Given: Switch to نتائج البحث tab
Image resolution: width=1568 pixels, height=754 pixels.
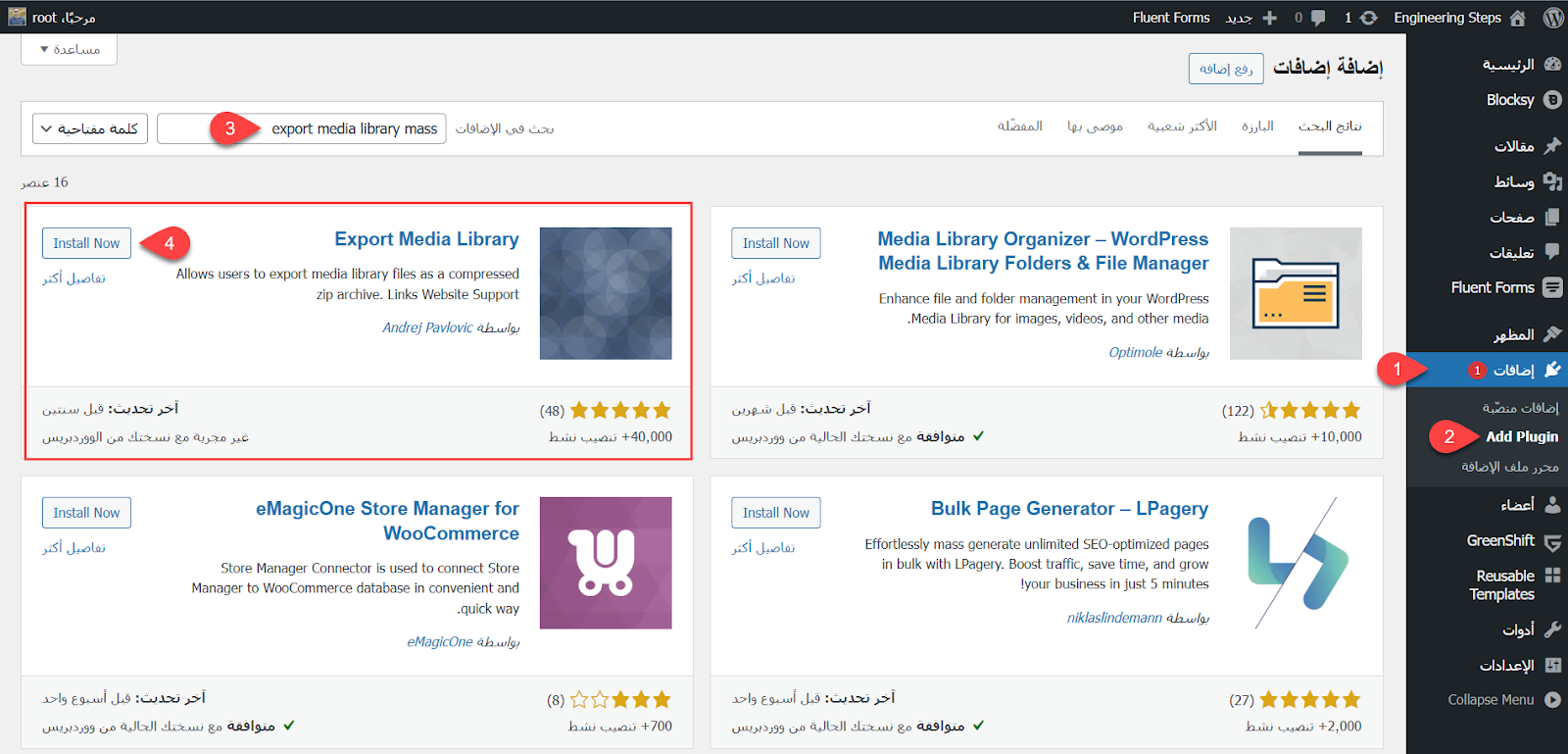Looking at the screenshot, I should point(1330,126).
